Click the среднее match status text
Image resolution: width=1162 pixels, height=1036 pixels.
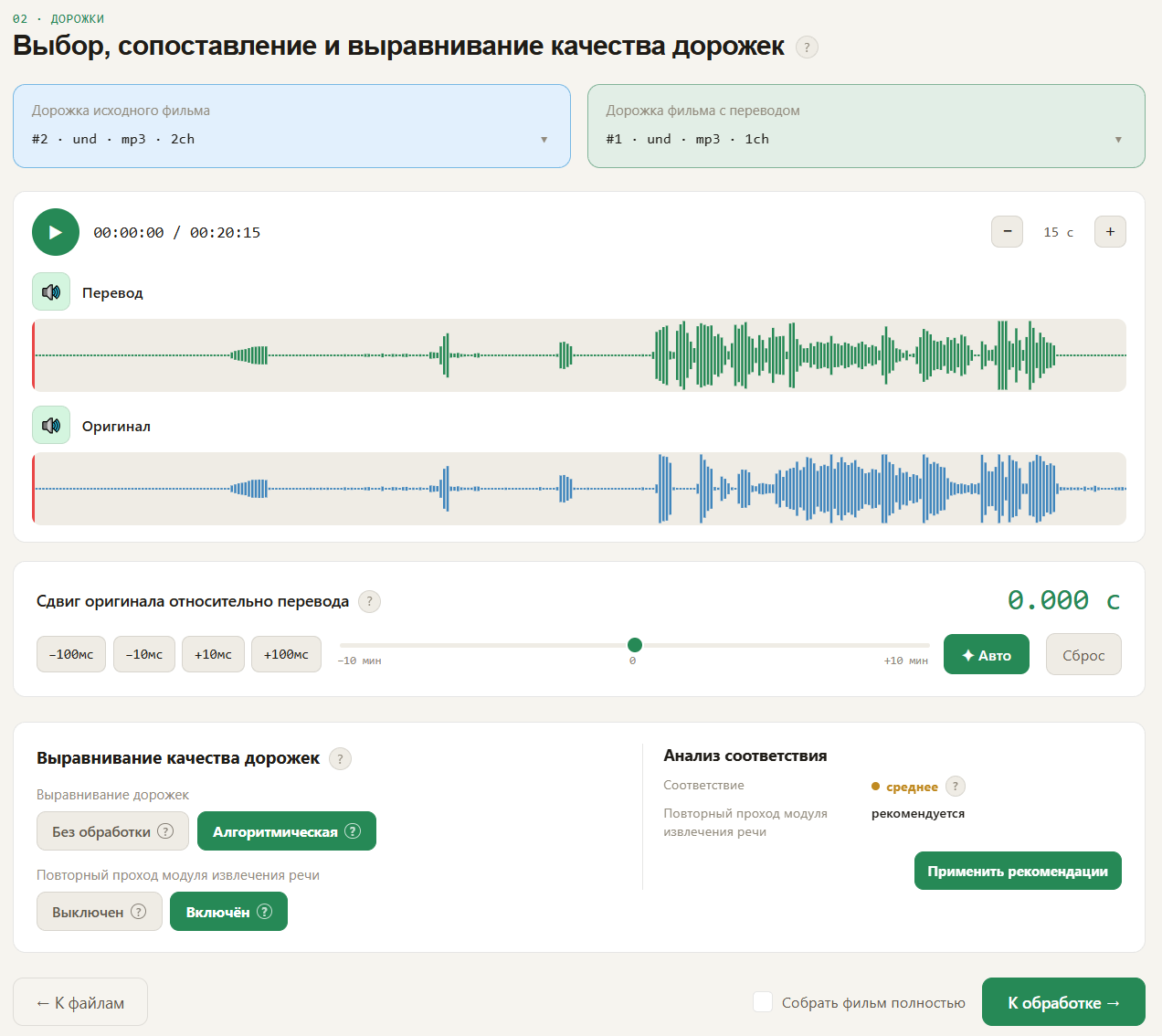(x=912, y=787)
